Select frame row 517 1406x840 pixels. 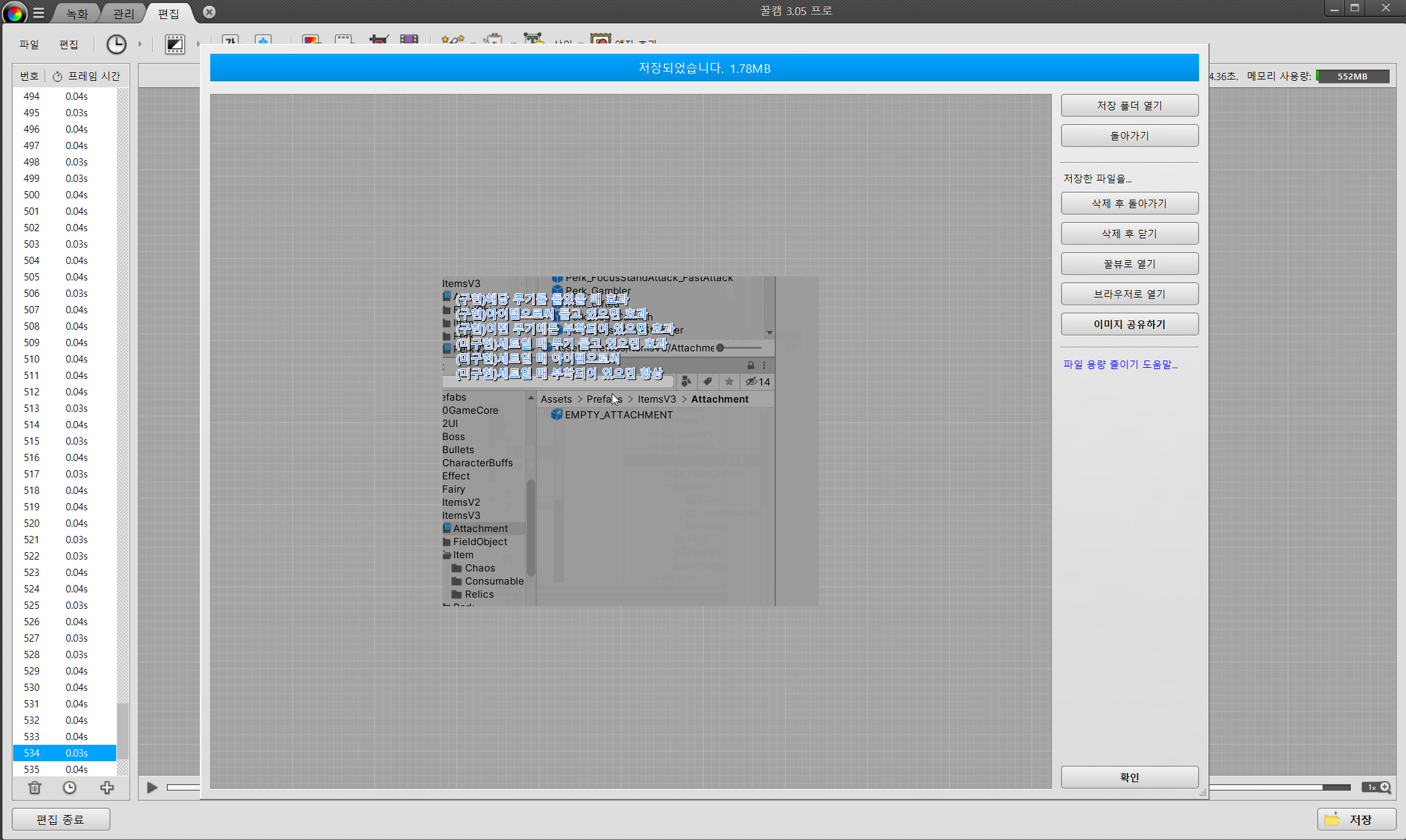64,474
